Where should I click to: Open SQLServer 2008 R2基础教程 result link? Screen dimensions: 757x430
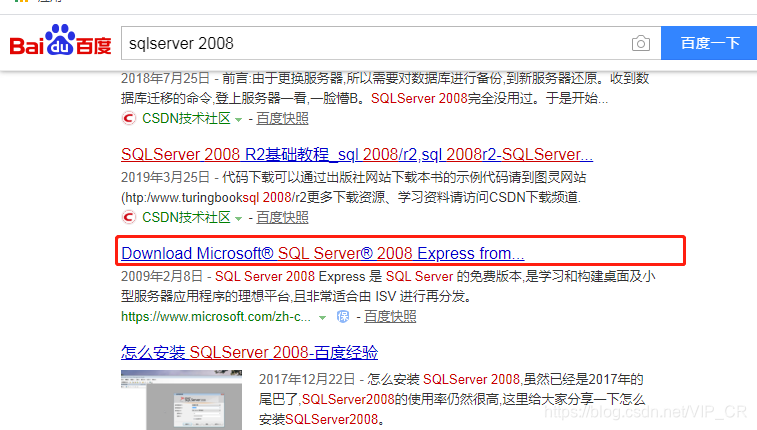(x=357, y=154)
